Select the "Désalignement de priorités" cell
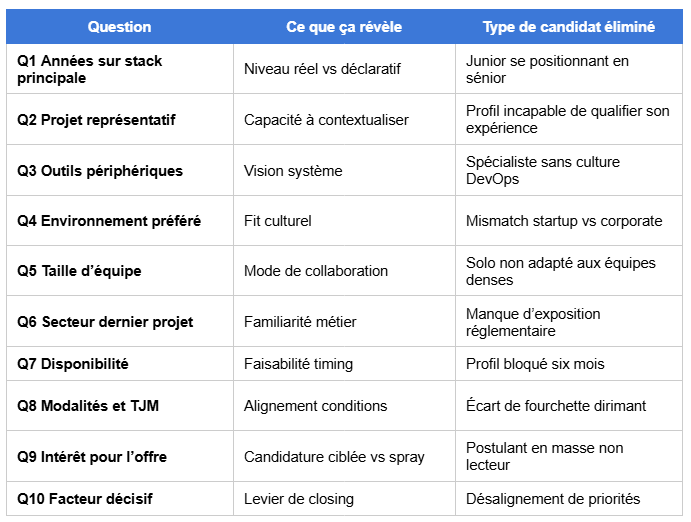 click(x=568, y=499)
